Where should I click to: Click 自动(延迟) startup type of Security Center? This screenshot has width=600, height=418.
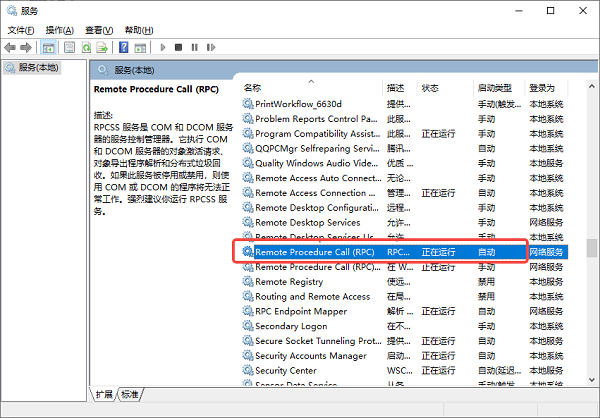499,371
